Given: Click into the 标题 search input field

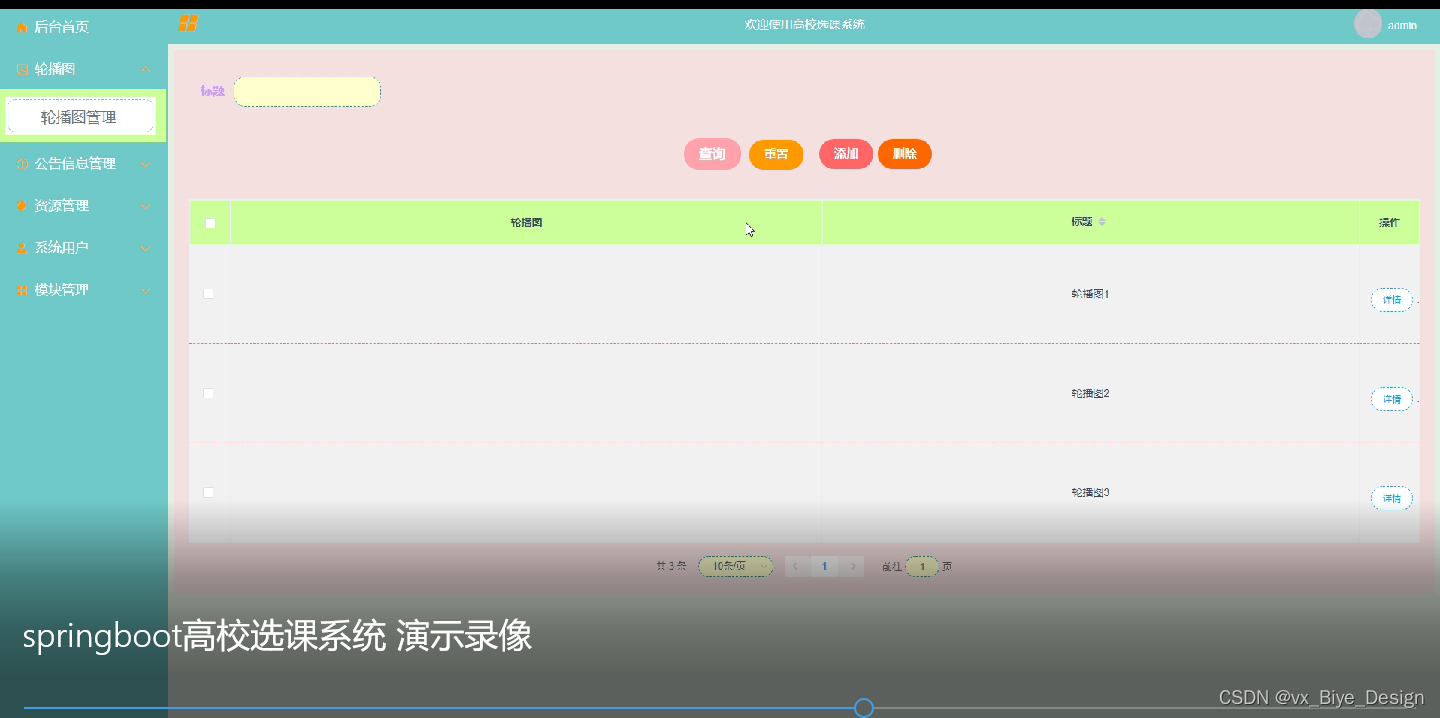Looking at the screenshot, I should tap(307, 92).
